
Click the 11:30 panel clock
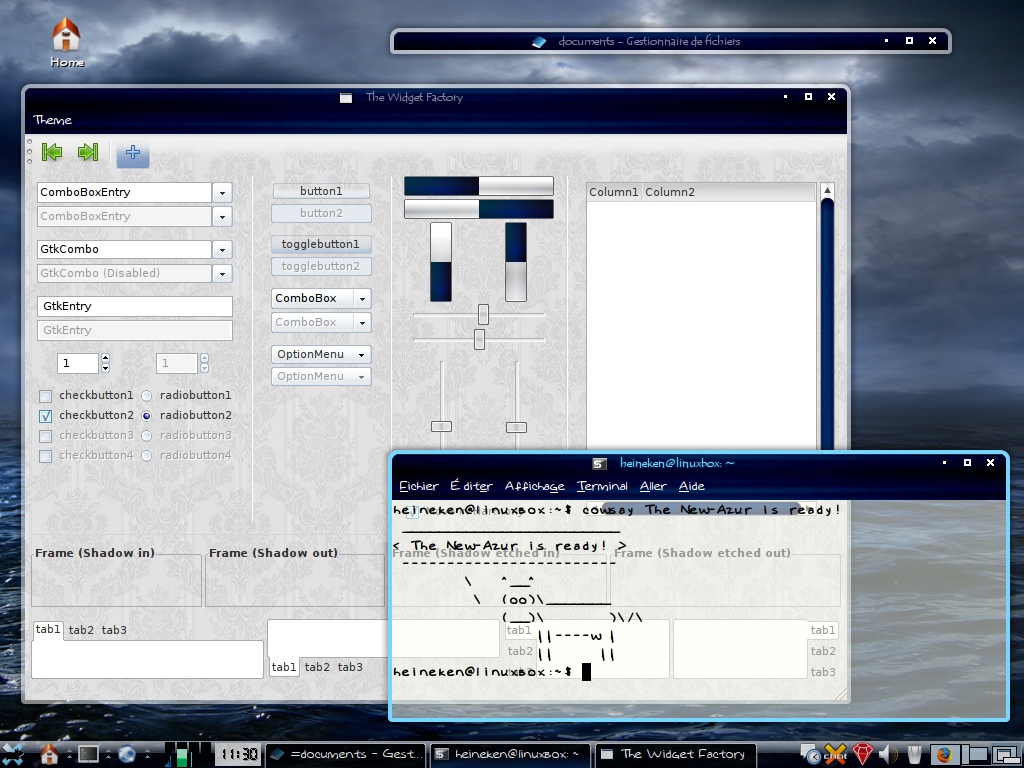click(238, 755)
